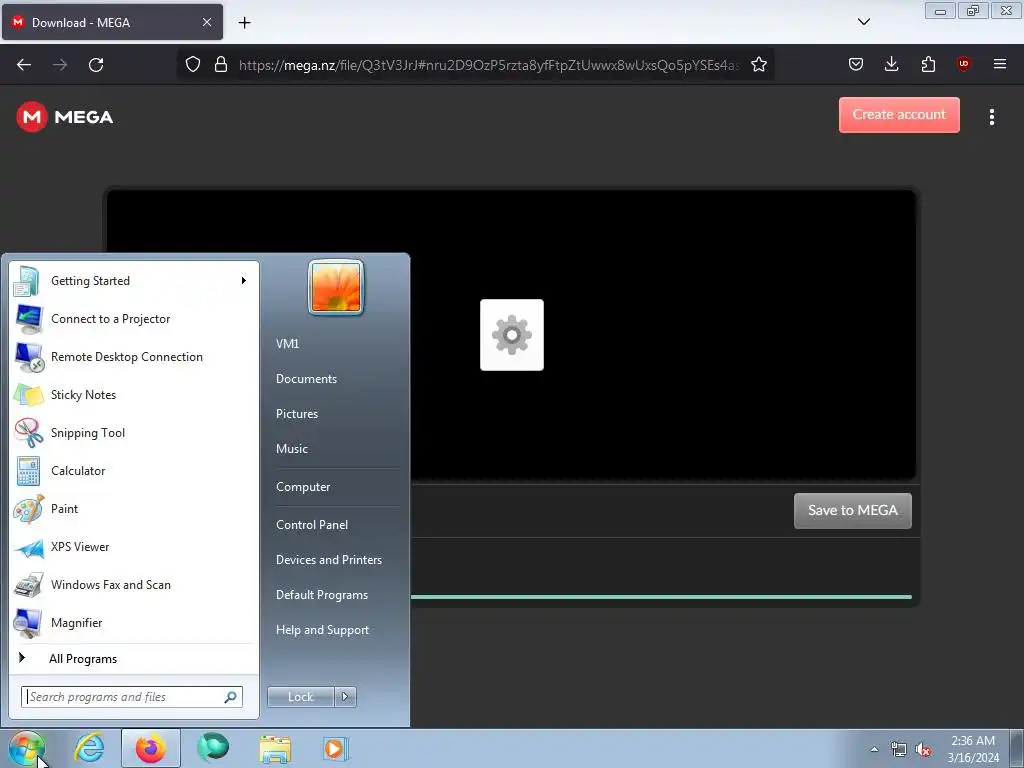The height and width of the screenshot is (768, 1024).
Task: Click the address bar URL
Action: point(488,65)
